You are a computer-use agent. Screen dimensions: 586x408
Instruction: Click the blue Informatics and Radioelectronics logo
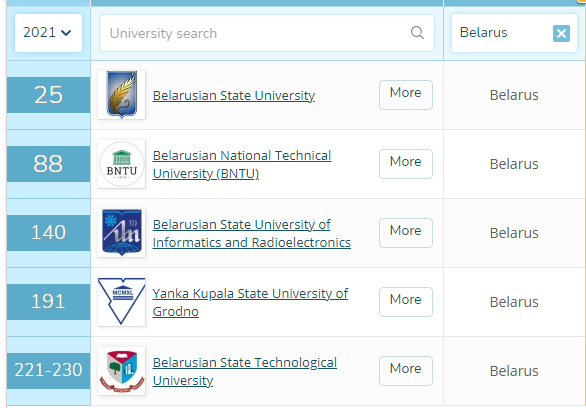coord(121,233)
